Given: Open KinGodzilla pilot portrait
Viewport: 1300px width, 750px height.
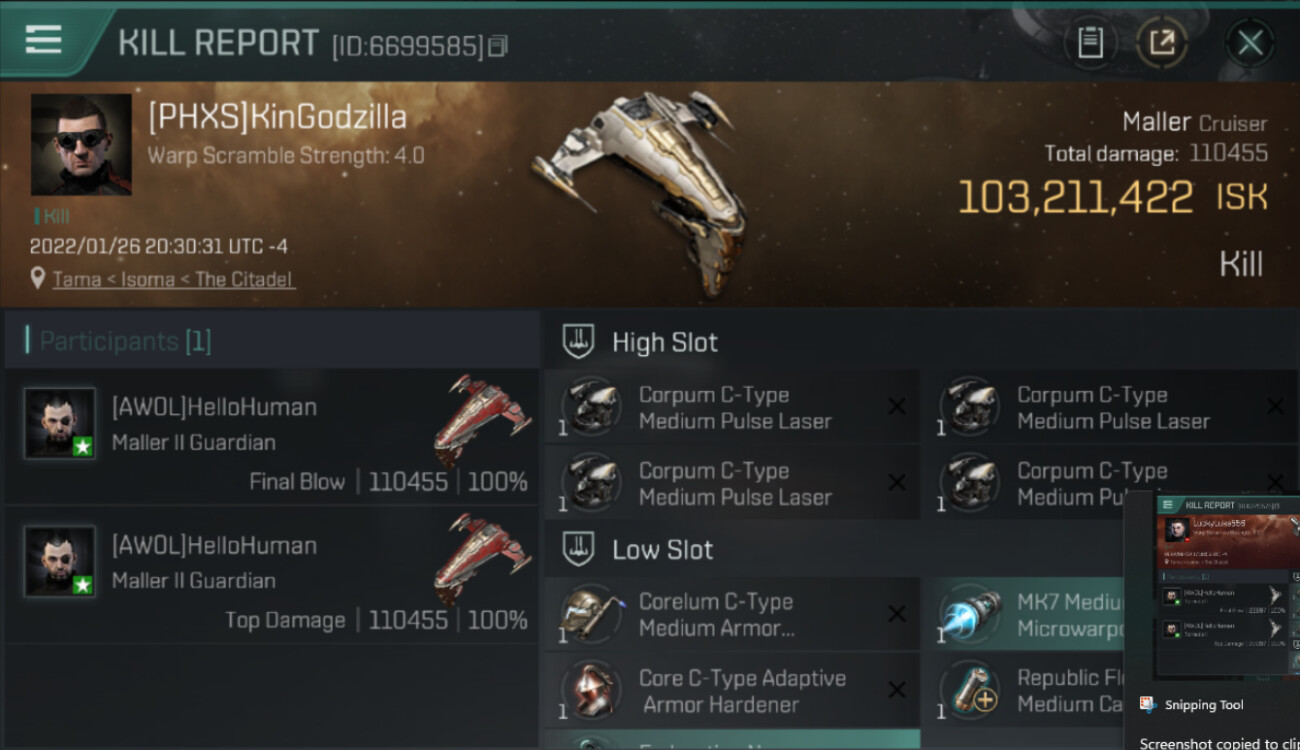Looking at the screenshot, I should [81, 145].
